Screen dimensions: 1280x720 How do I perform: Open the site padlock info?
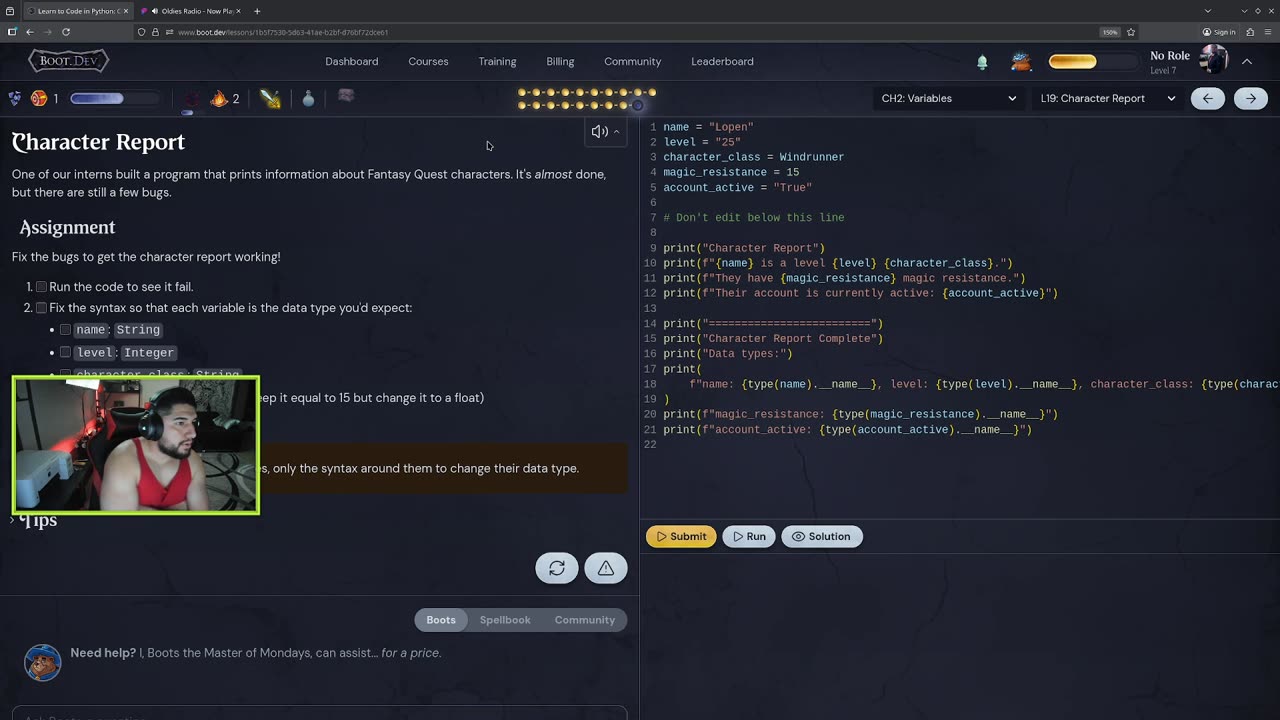[x=154, y=32]
